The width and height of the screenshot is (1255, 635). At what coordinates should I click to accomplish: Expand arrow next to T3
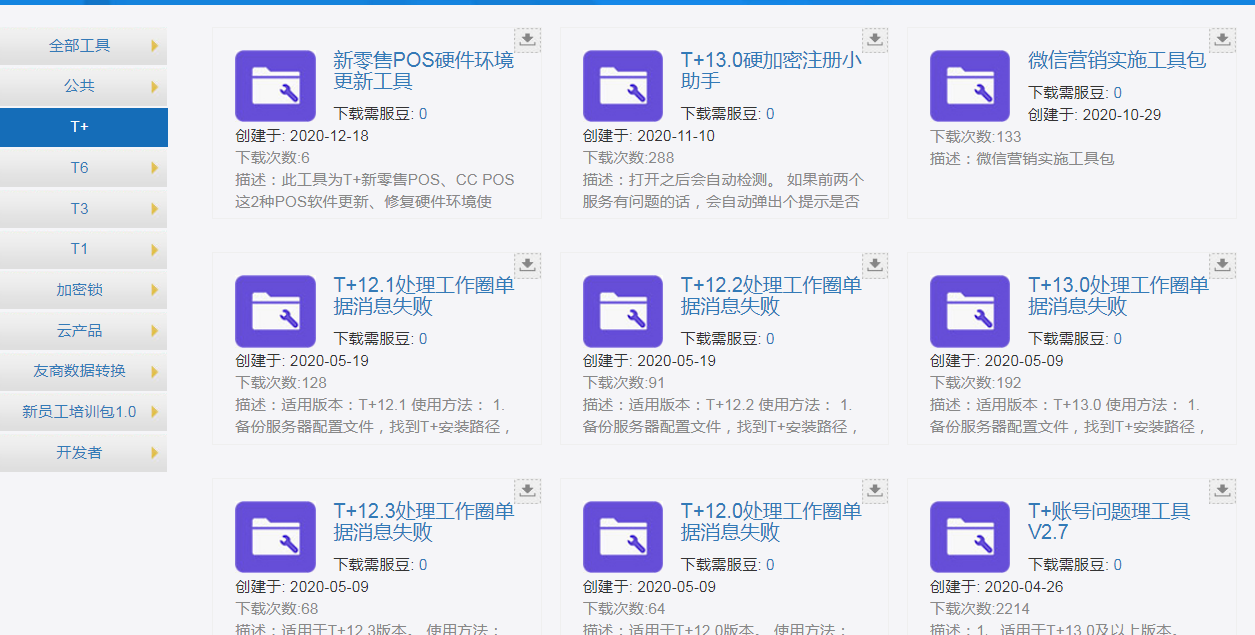(x=155, y=209)
